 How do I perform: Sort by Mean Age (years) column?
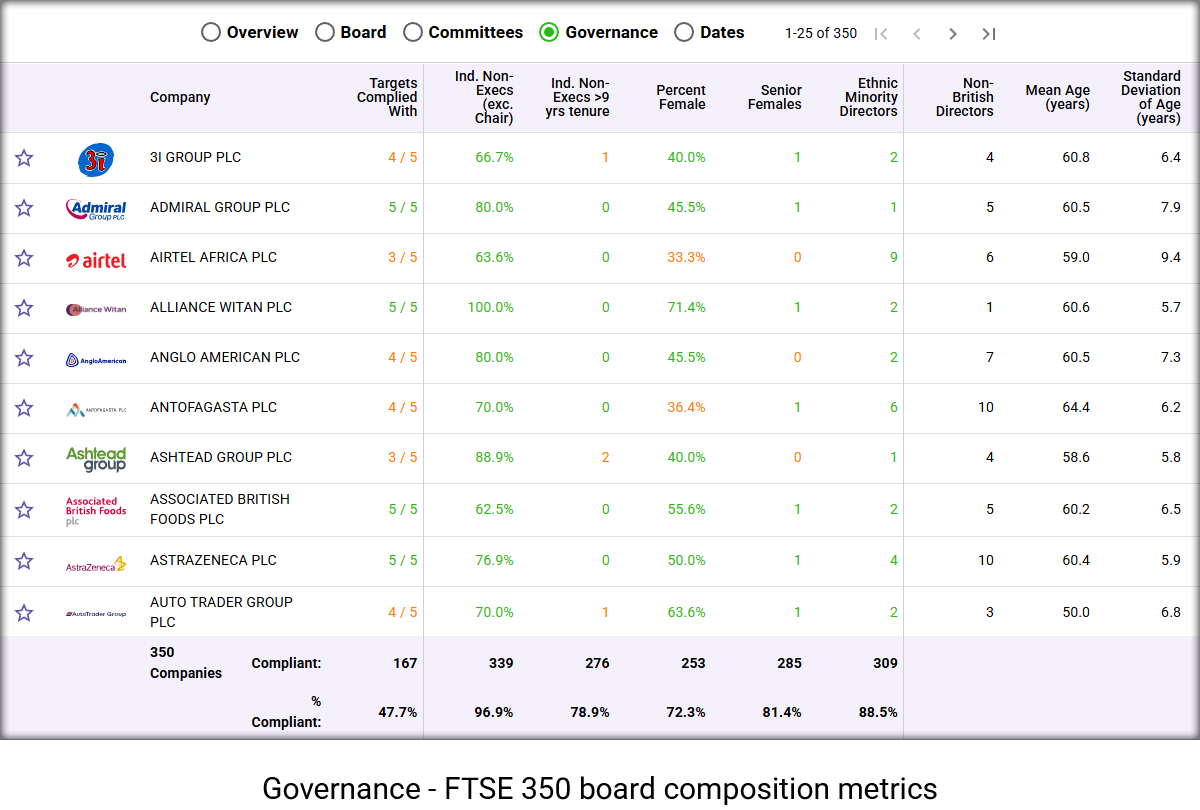point(1058,97)
